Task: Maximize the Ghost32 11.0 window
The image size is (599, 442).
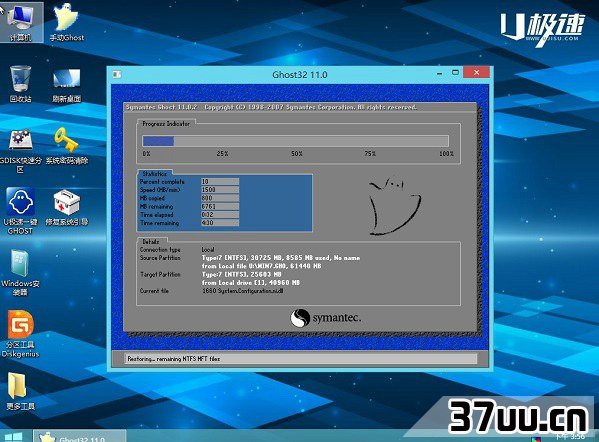Action: (x=455, y=72)
